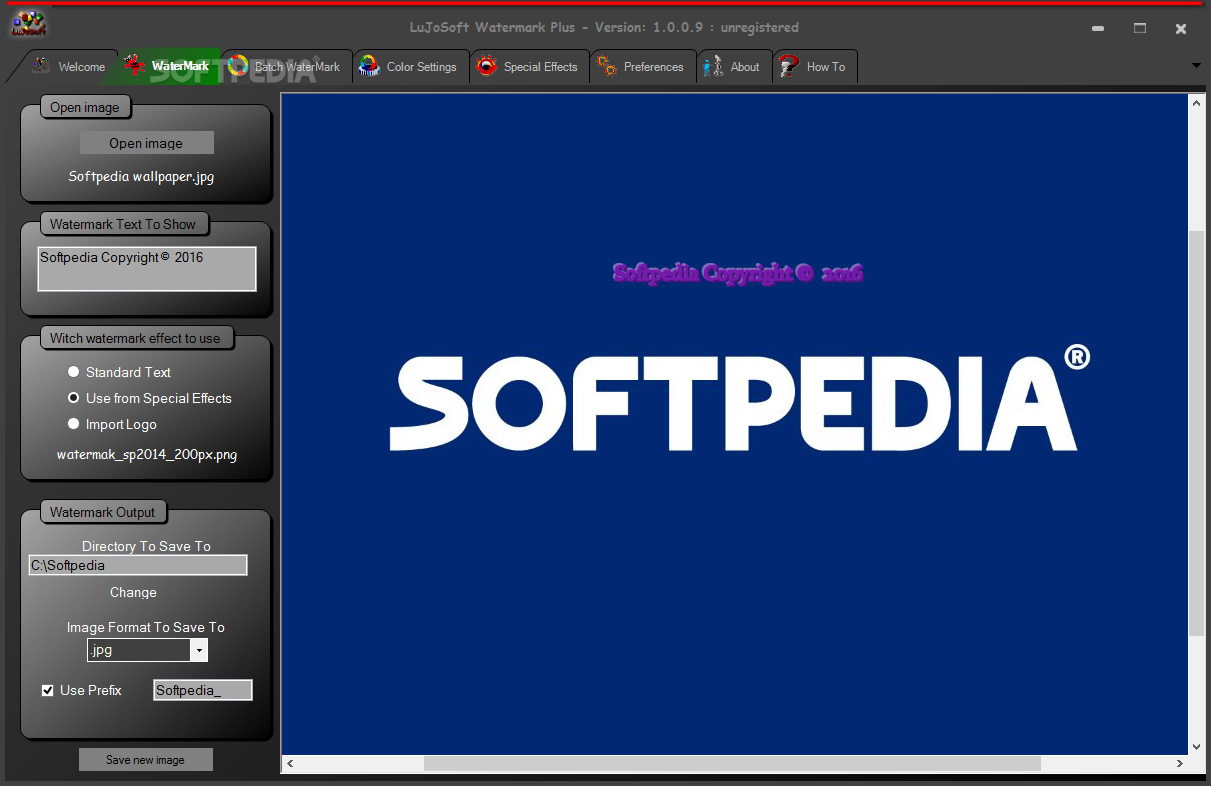This screenshot has width=1211, height=786.
Task: Toggle the Use Prefix checkbox
Action: tap(47, 690)
